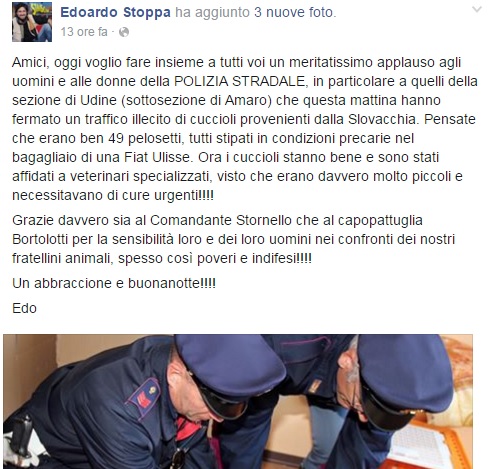This screenshot has width=489, height=469.
Task: Click the left officer's cap in the photo
Action: point(230,370)
